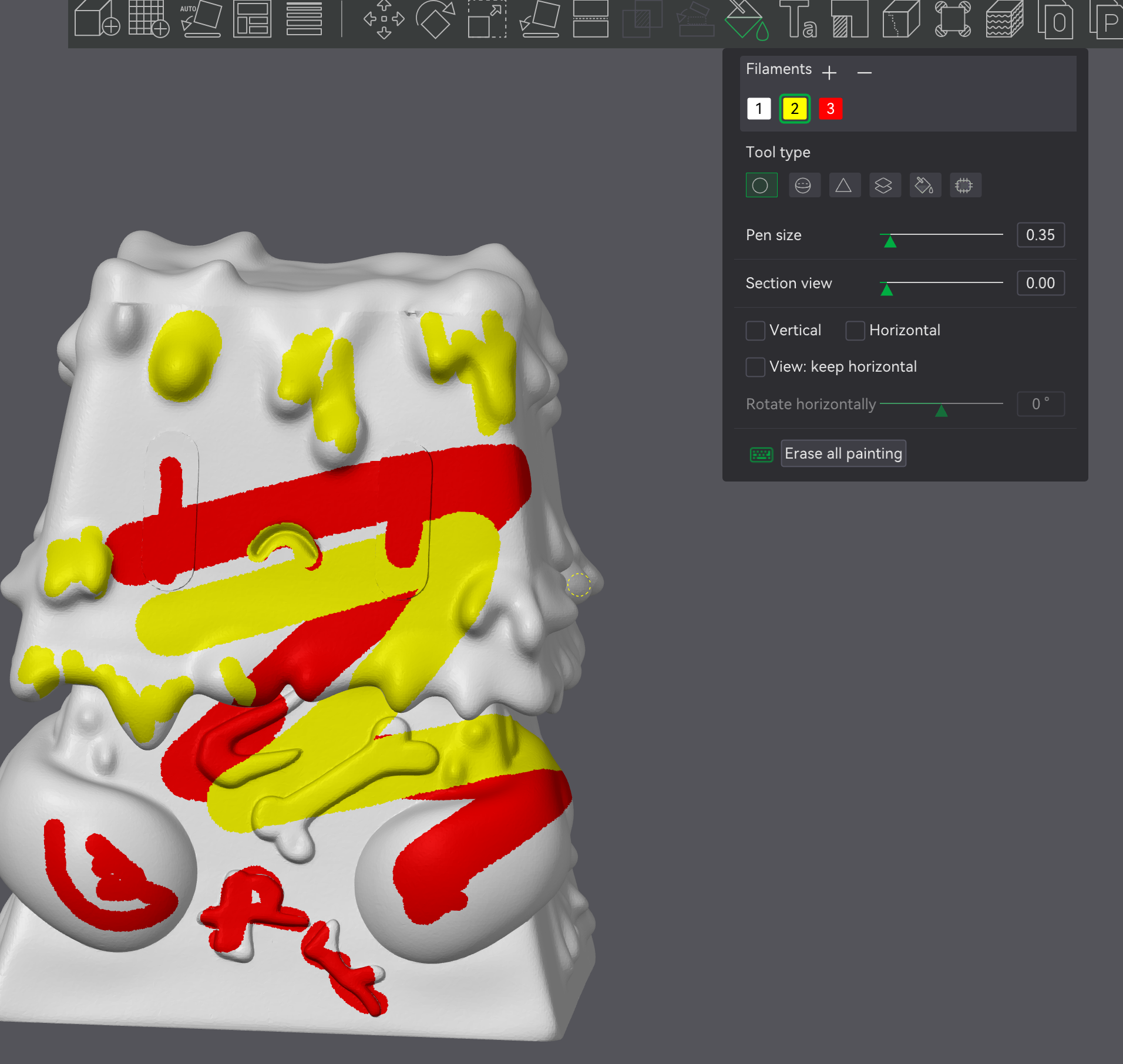Viewport: 1123px width, 1064px height.
Task: Remove a filament with the minus button
Action: [864, 73]
